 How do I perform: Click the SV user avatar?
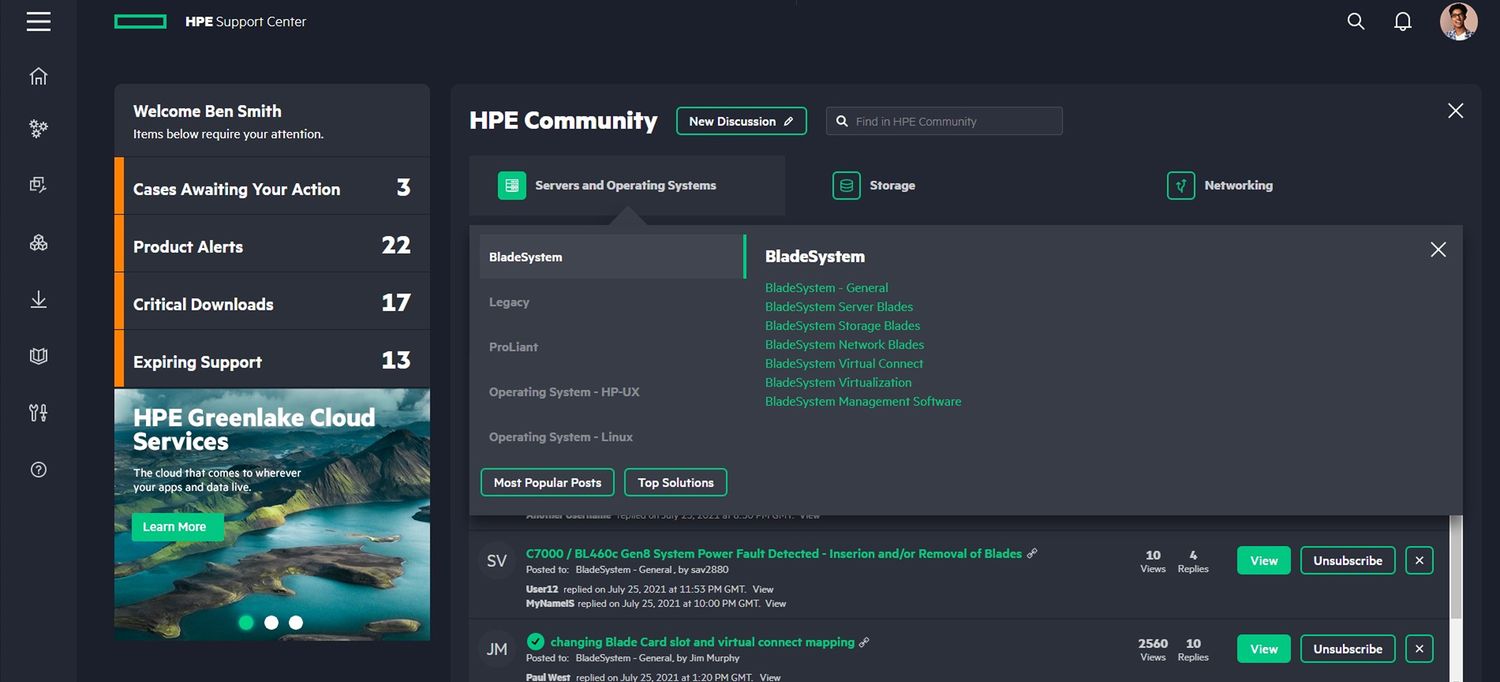(x=497, y=561)
